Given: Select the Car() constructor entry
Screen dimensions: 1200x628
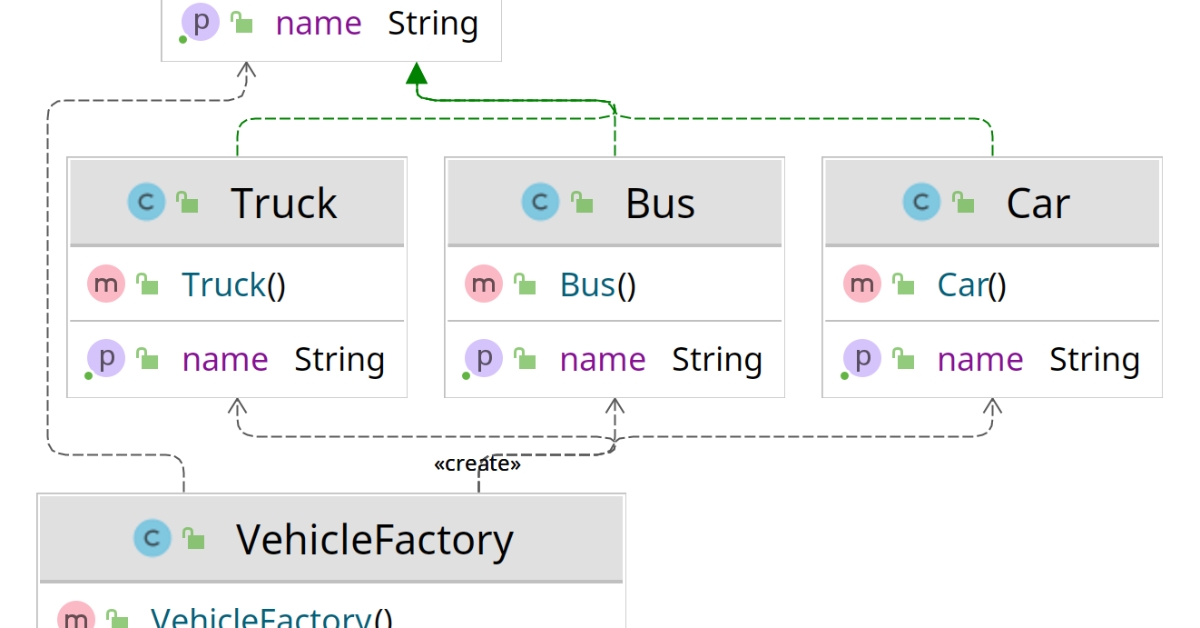Looking at the screenshot, I should (972, 285).
